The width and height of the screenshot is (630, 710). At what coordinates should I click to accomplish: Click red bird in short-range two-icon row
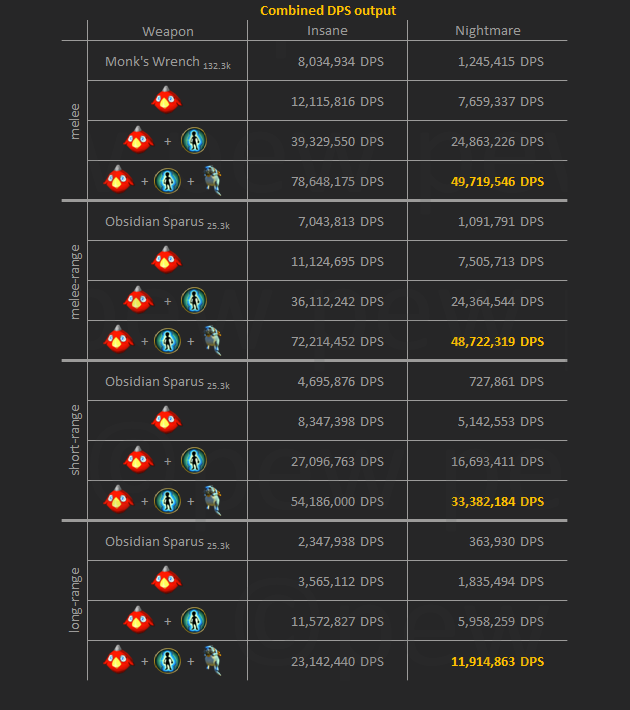(x=138, y=460)
